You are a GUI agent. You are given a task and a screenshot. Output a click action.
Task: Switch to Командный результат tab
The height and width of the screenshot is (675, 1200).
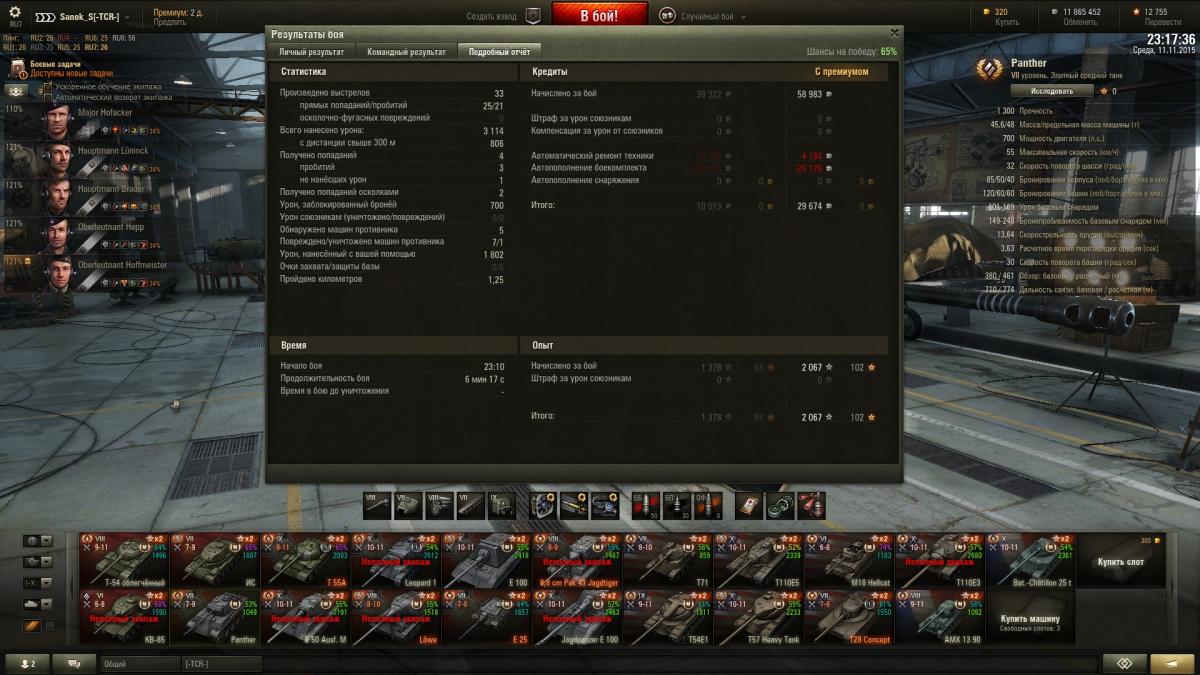coord(406,51)
